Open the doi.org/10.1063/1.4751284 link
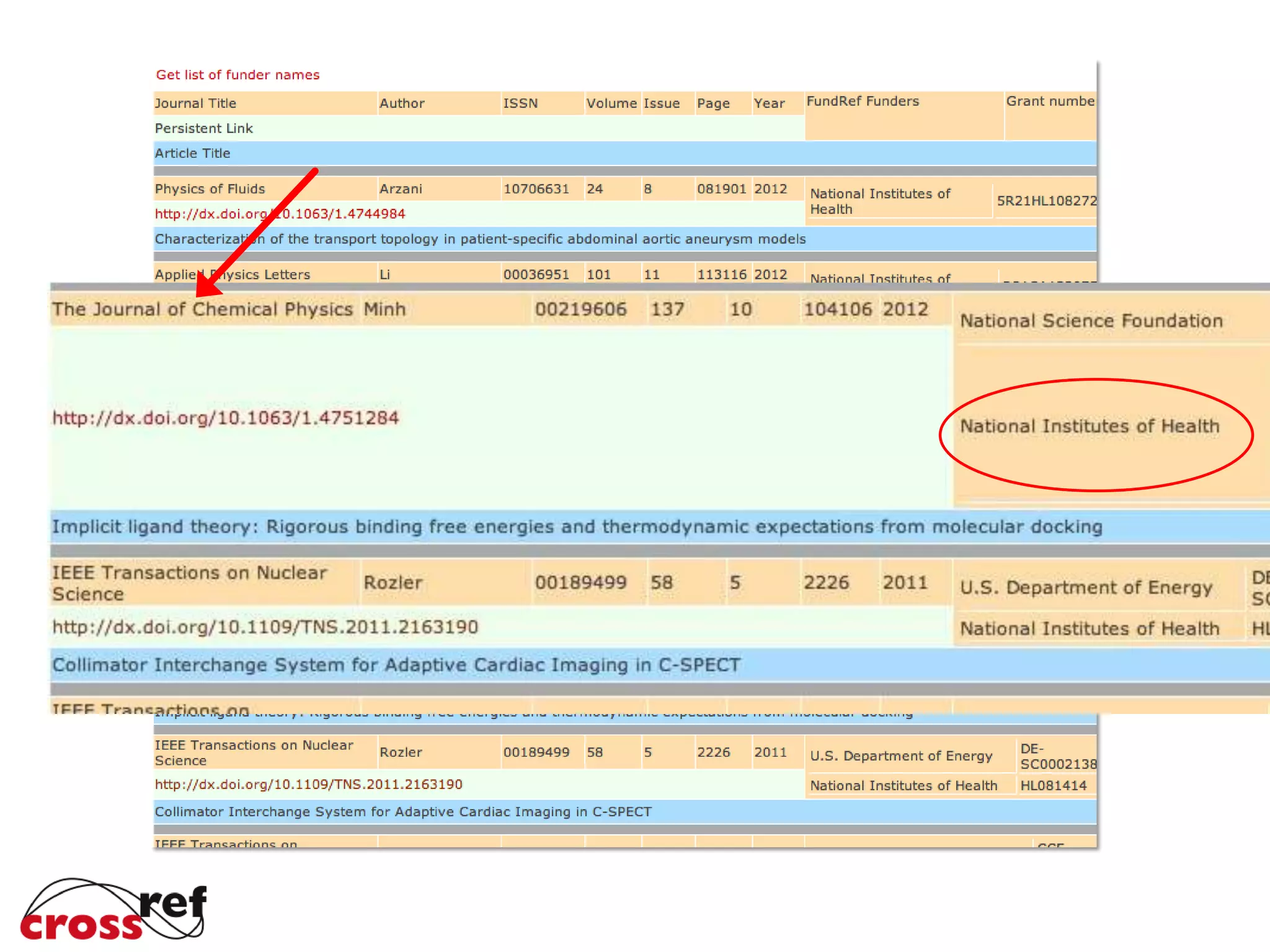 tap(225, 418)
